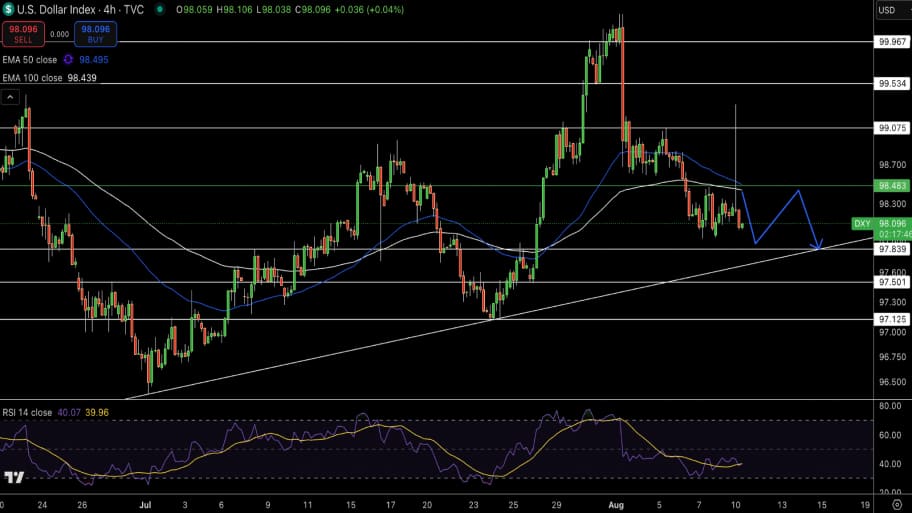Viewport: 912px width, 513px height.
Task: Click the 97.000 tick on price axis
Action: point(892,332)
